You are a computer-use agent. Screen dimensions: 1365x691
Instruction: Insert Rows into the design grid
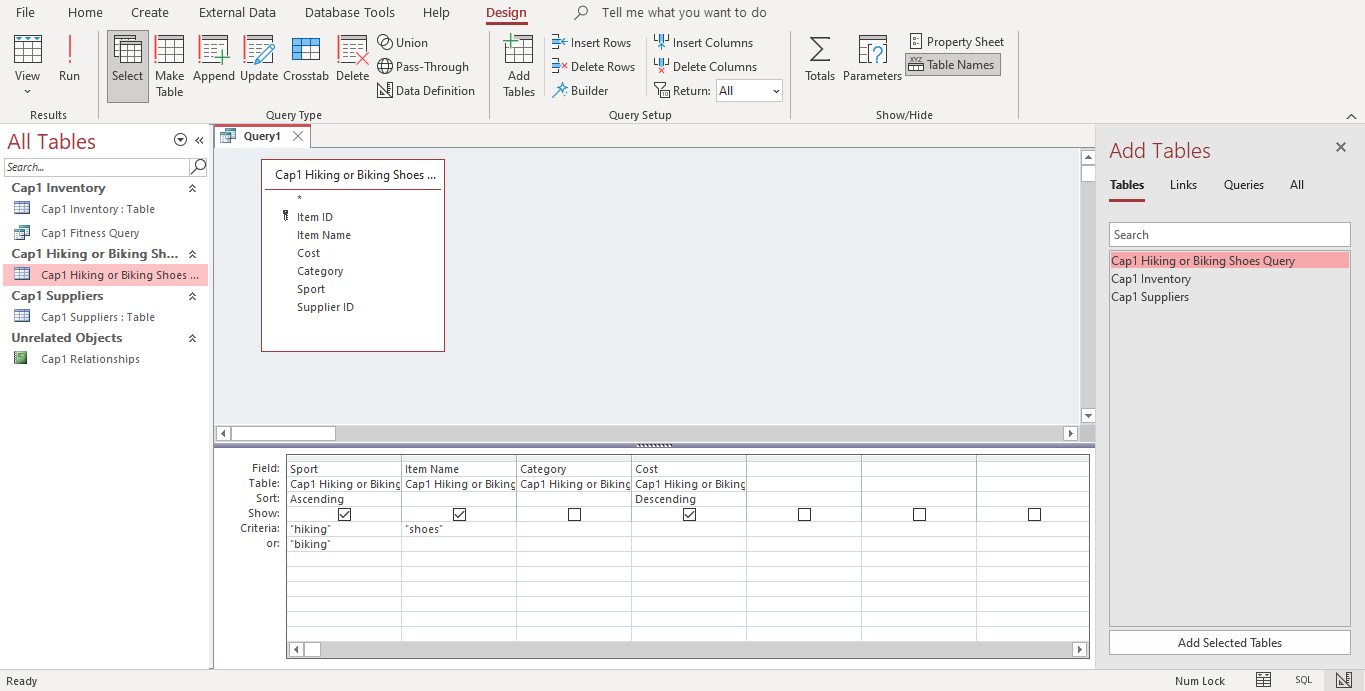tap(592, 42)
